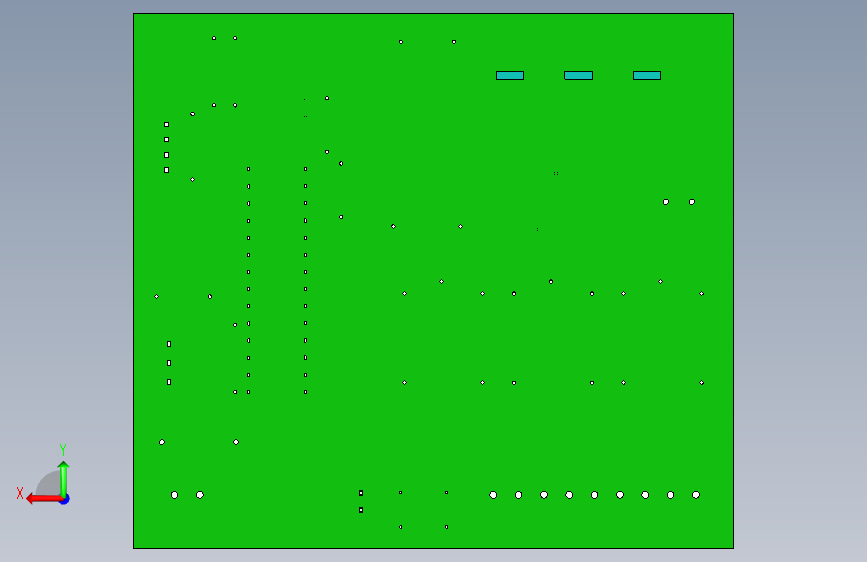Click the red X label of the triad
This screenshot has height=562, width=867.
click(20, 493)
